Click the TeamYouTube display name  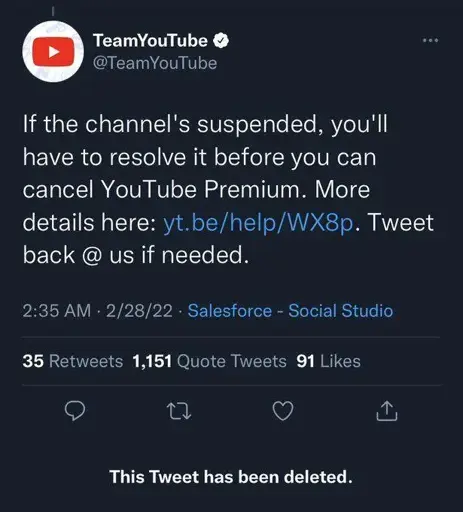(x=150, y=41)
